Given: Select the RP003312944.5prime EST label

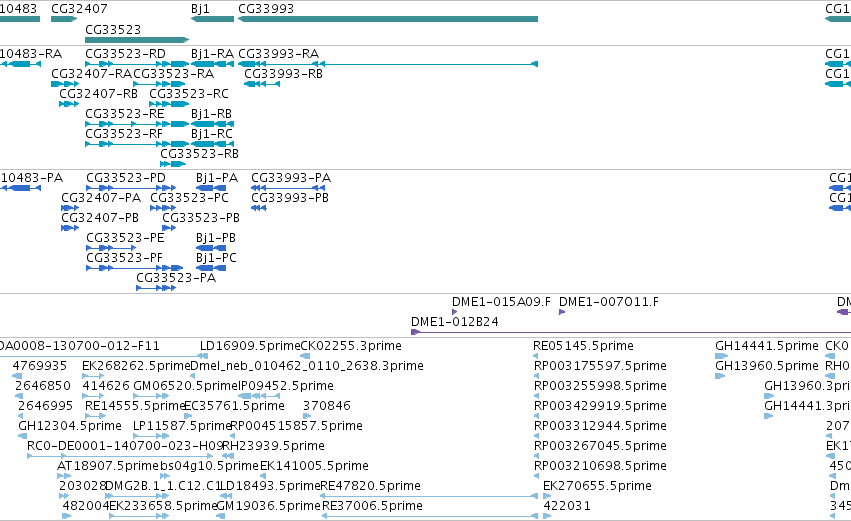Looking at the screenshot, I should [600, 427].
